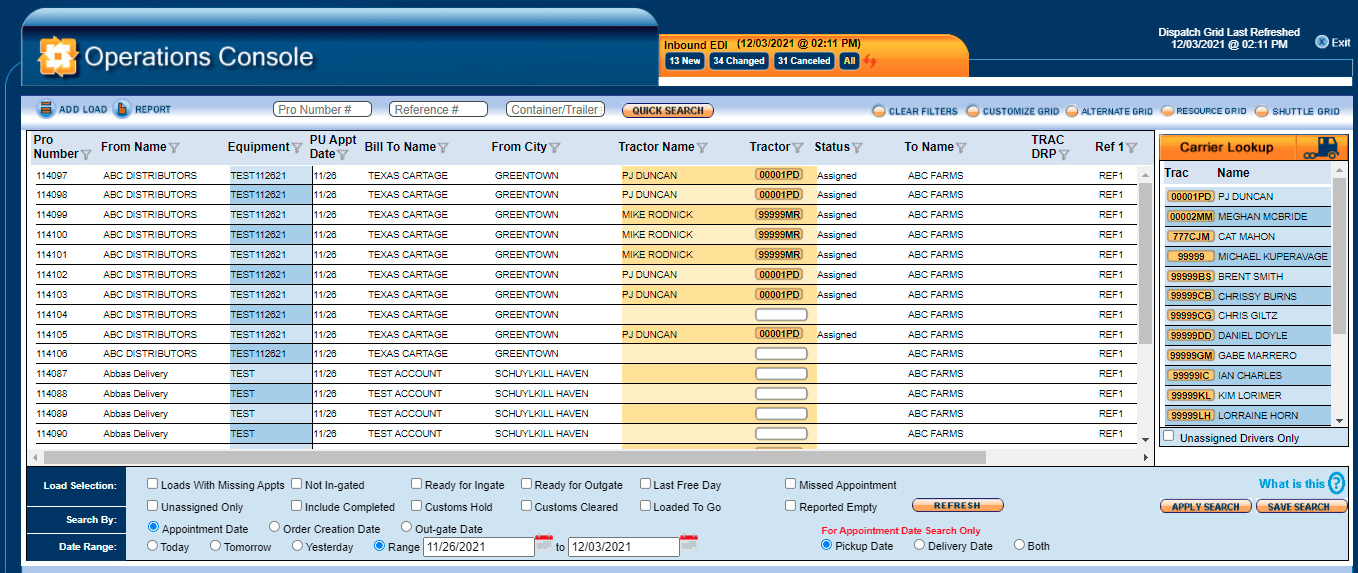Click the Resource Grid icon
The height and width of the screenshot is (573, 1358).
pos(1166,111)
